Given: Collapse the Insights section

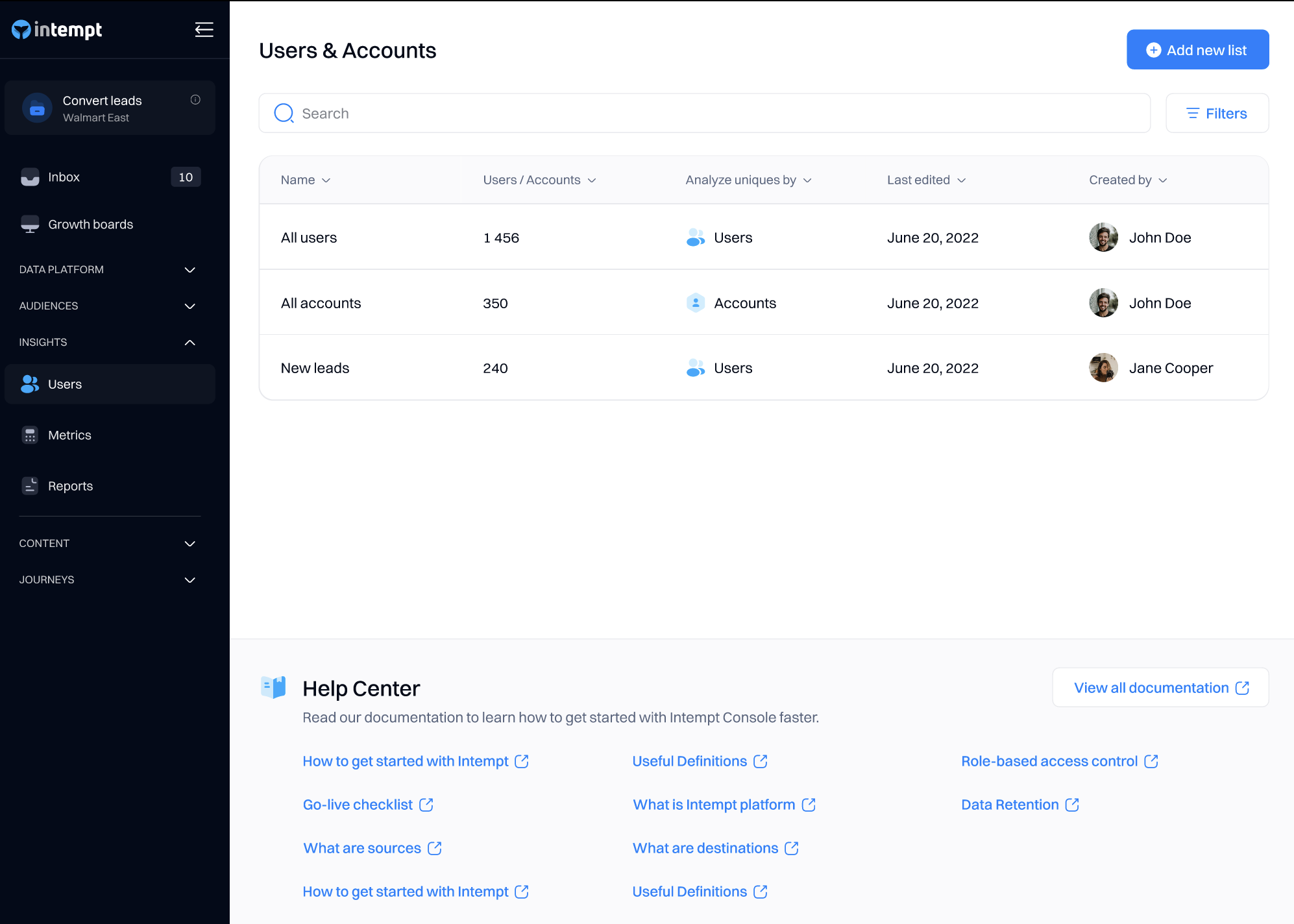Looking at the screenshot, I should point(190,343).
